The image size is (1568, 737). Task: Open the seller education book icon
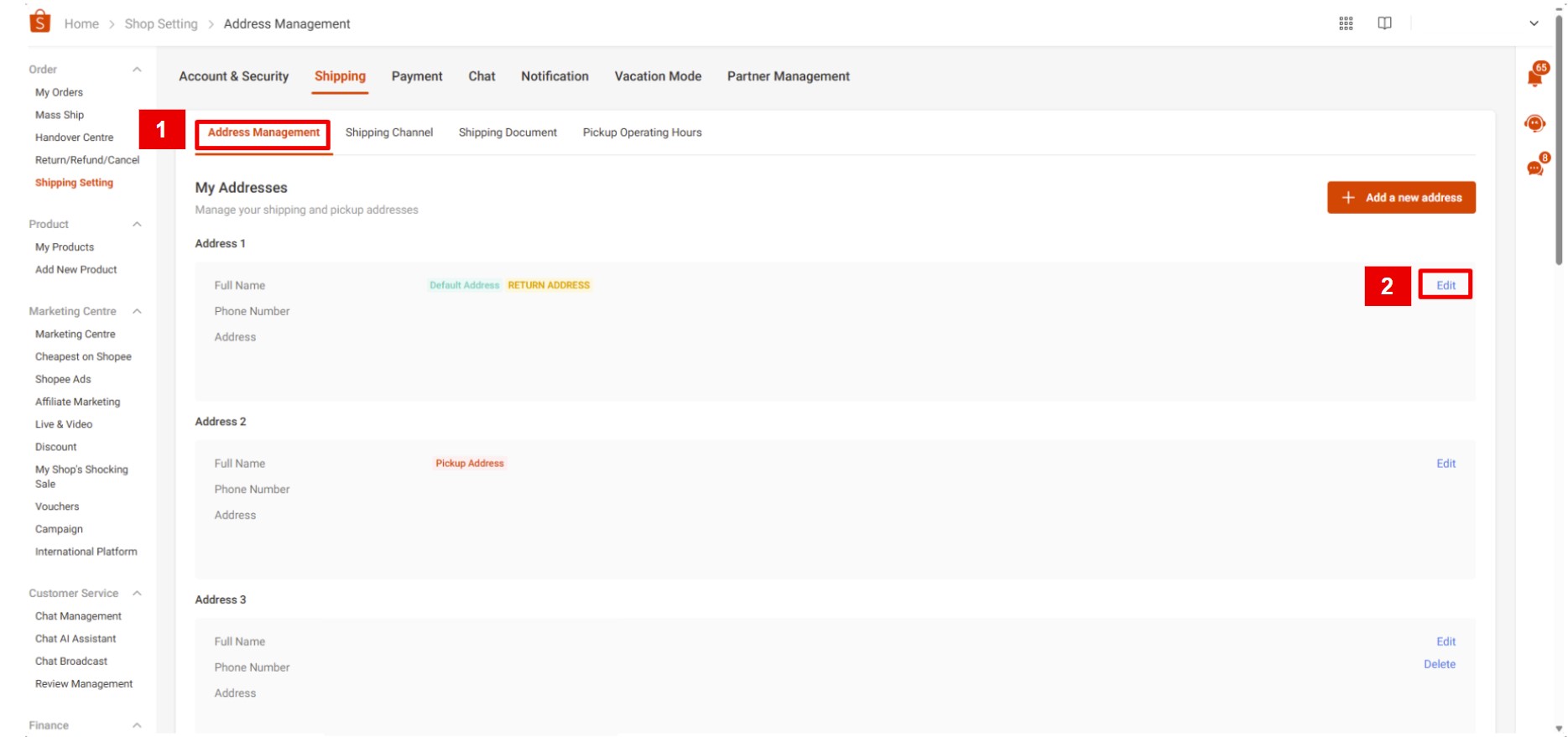pos(1384,23)
